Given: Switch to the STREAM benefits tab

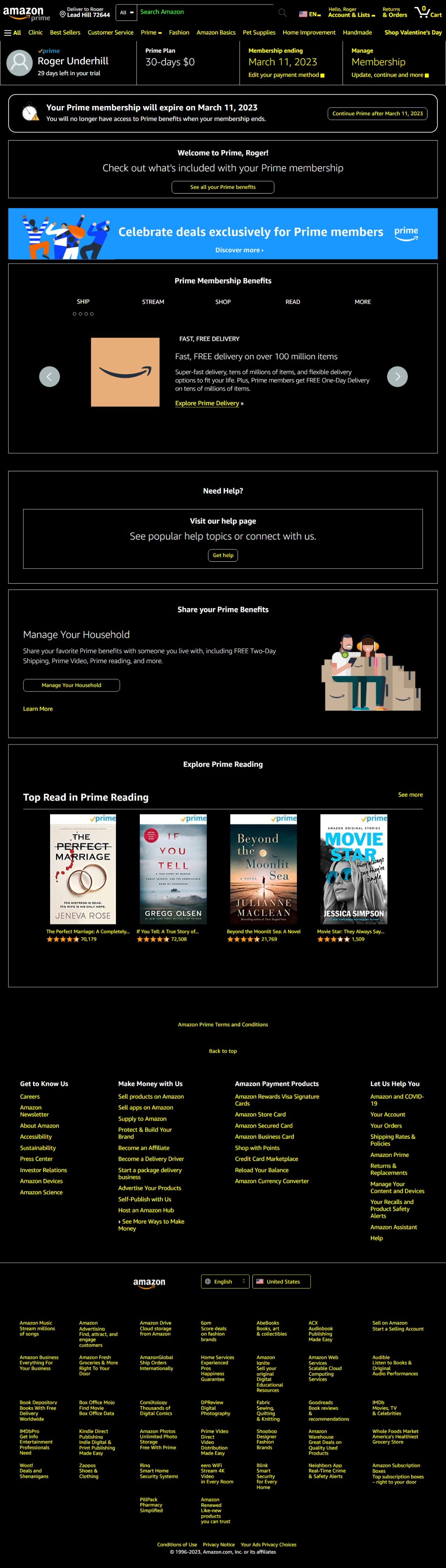Looking at the screenshot, I should (x=153, y=302).
